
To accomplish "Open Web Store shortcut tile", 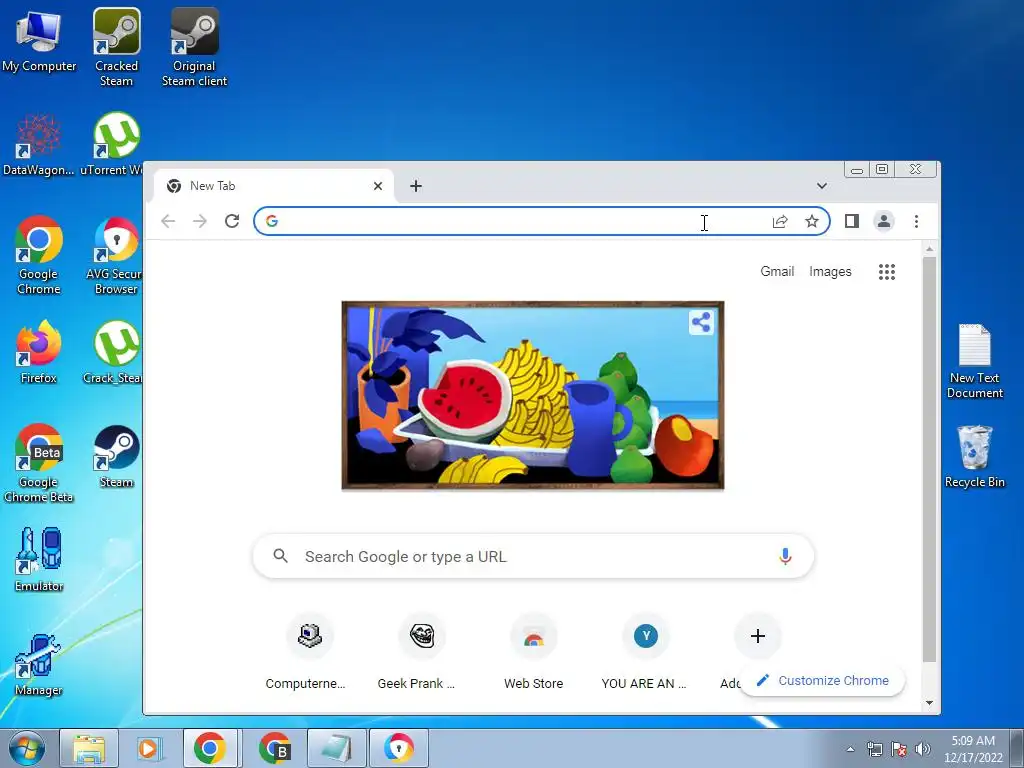I will (534, 650).
